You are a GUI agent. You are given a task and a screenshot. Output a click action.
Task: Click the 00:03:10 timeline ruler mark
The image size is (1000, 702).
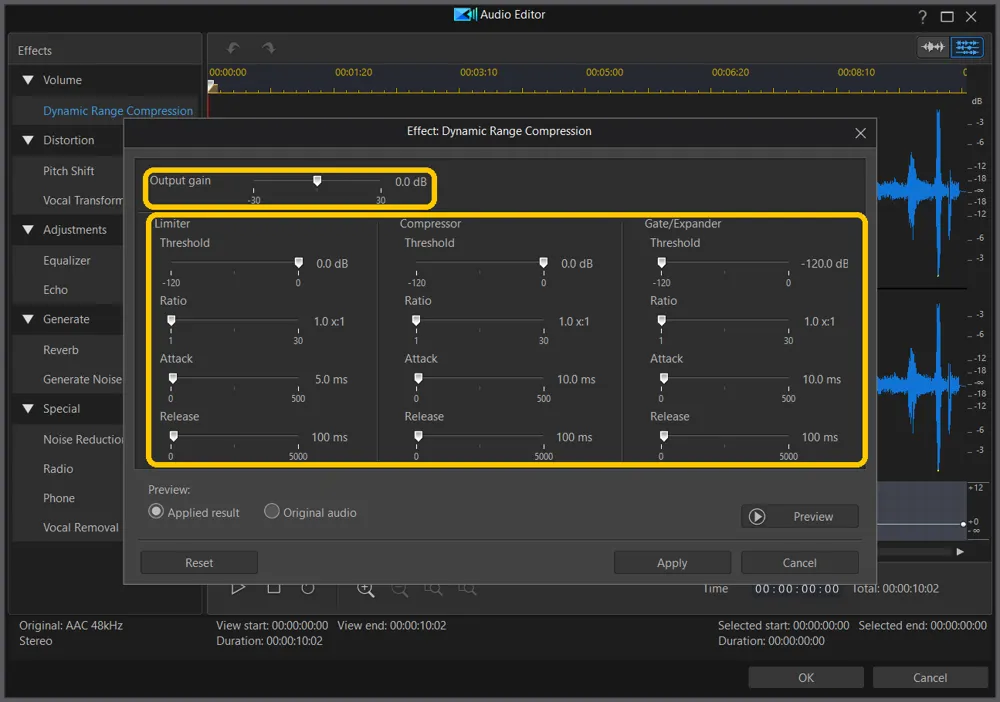(x=478, y=72)
